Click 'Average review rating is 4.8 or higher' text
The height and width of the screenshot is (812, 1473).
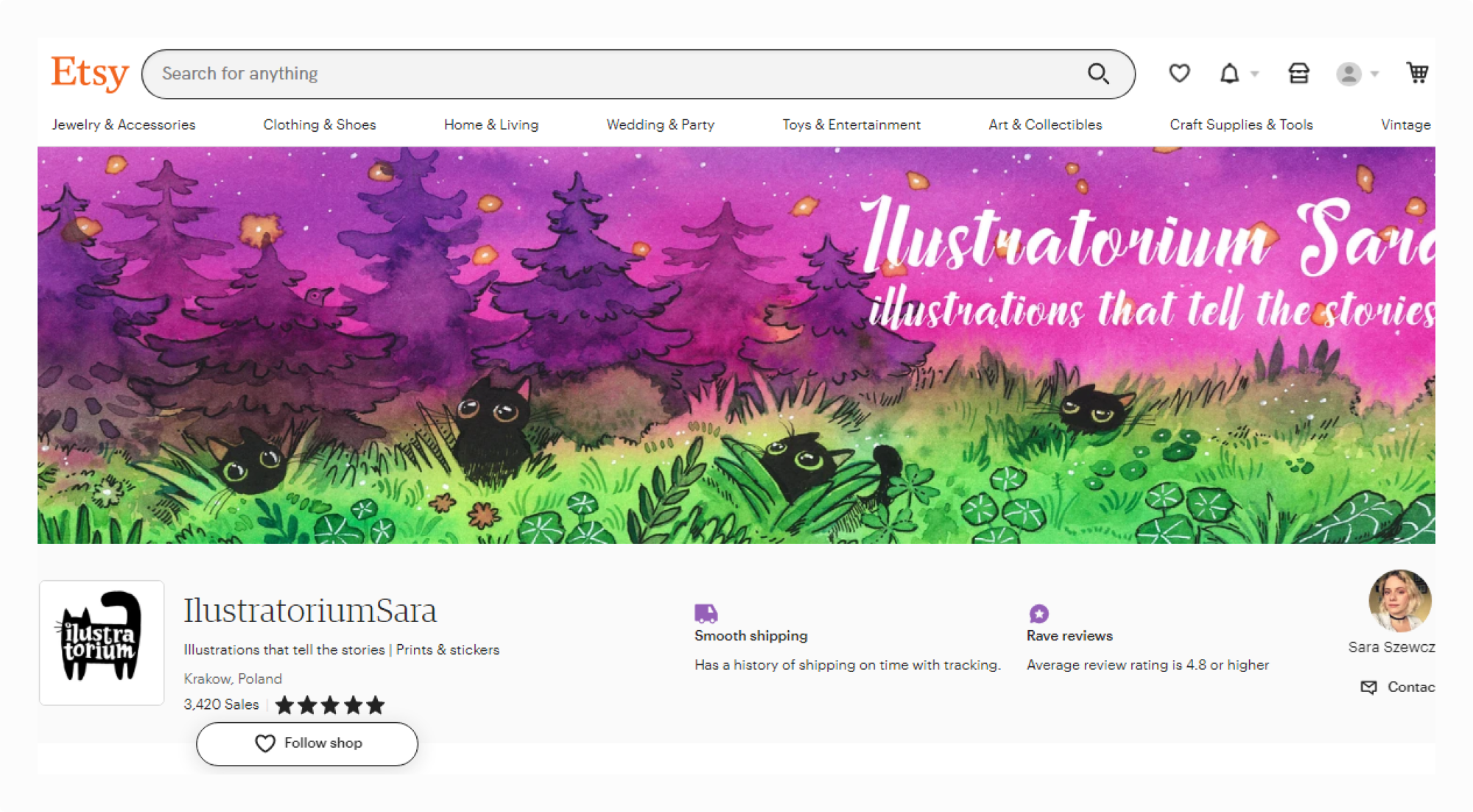click(1147, 665)
